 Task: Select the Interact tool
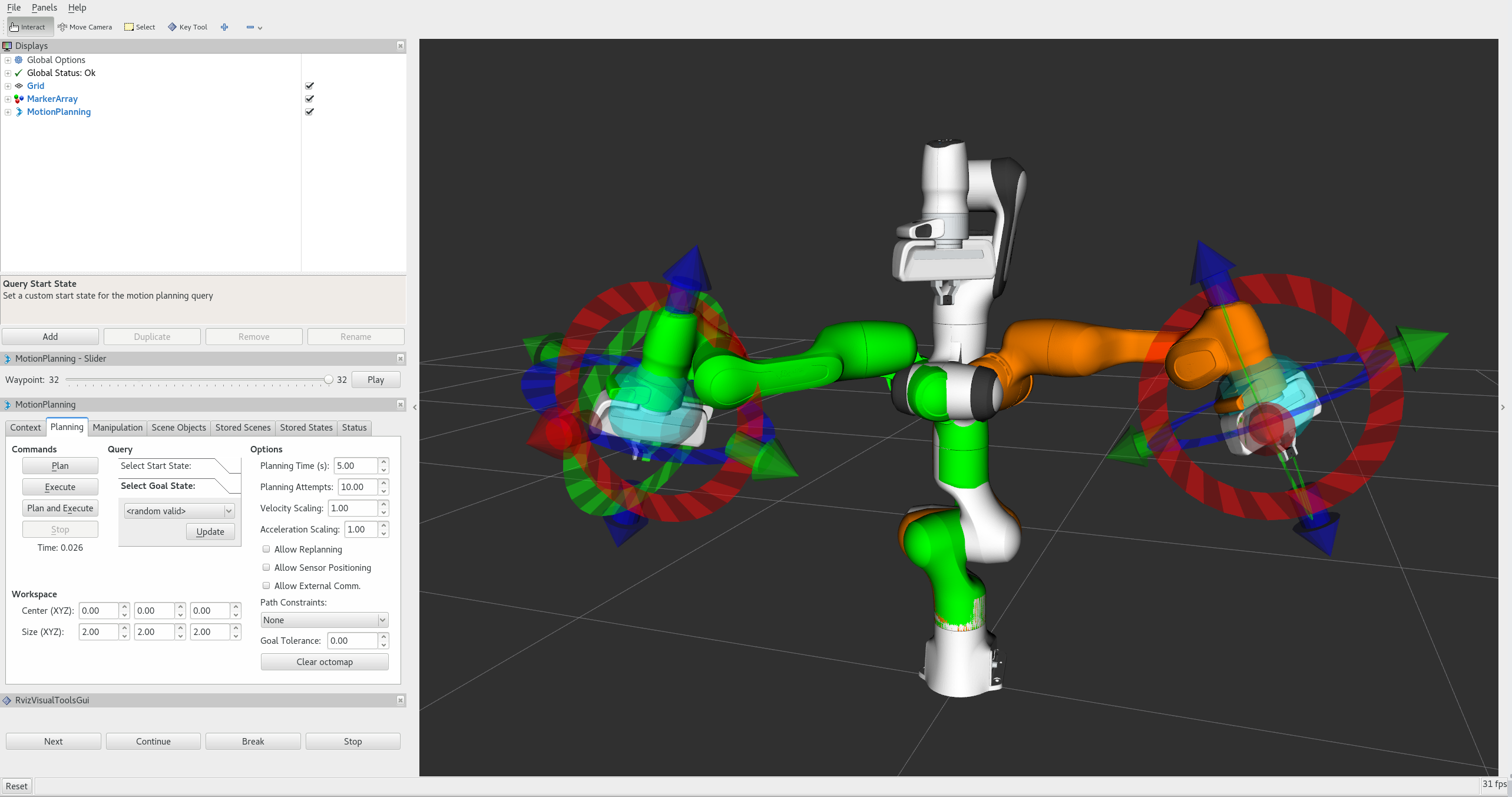pos(28,27)
